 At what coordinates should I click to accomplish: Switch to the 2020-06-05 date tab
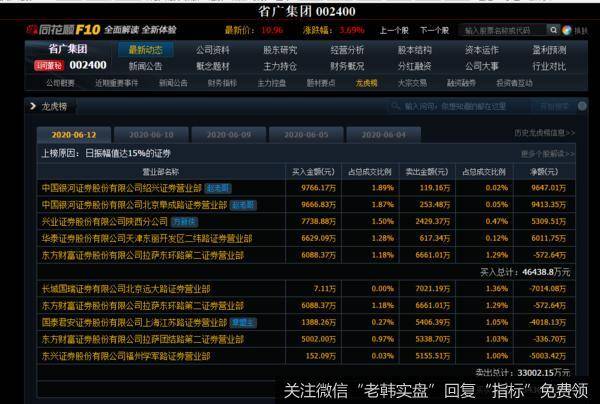[x=306, y=135]
